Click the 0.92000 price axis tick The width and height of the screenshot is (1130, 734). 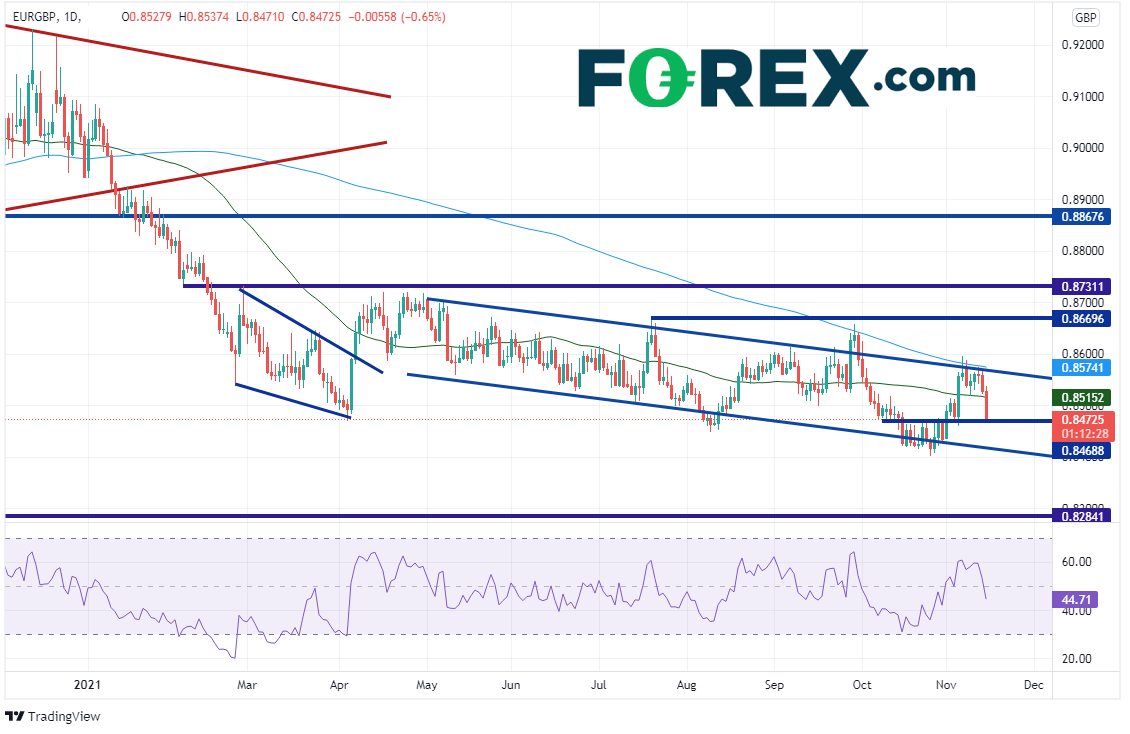pos(1084,45)
